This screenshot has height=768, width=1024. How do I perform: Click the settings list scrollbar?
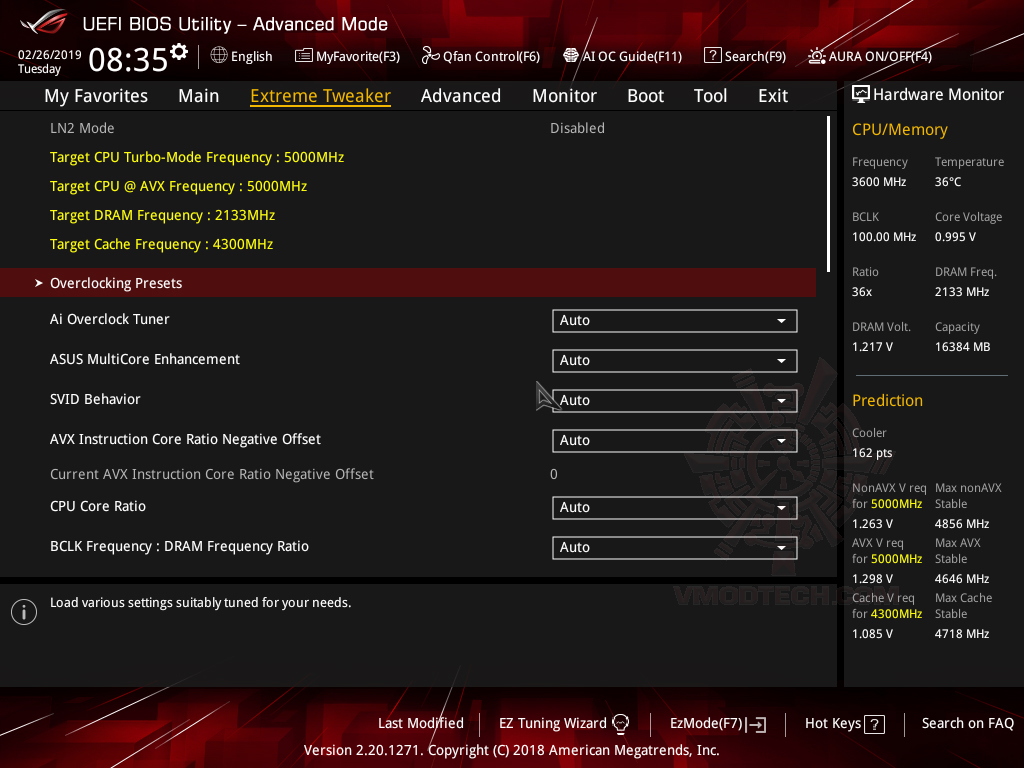pyautogui.click(x=828, y=194)
